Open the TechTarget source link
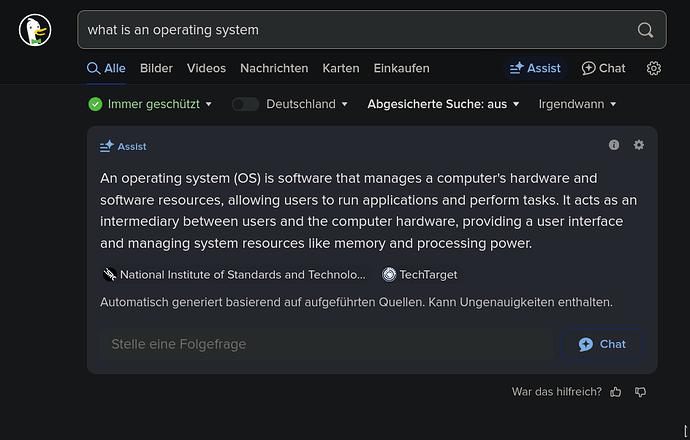690x440 pixels. coord(420,275)
